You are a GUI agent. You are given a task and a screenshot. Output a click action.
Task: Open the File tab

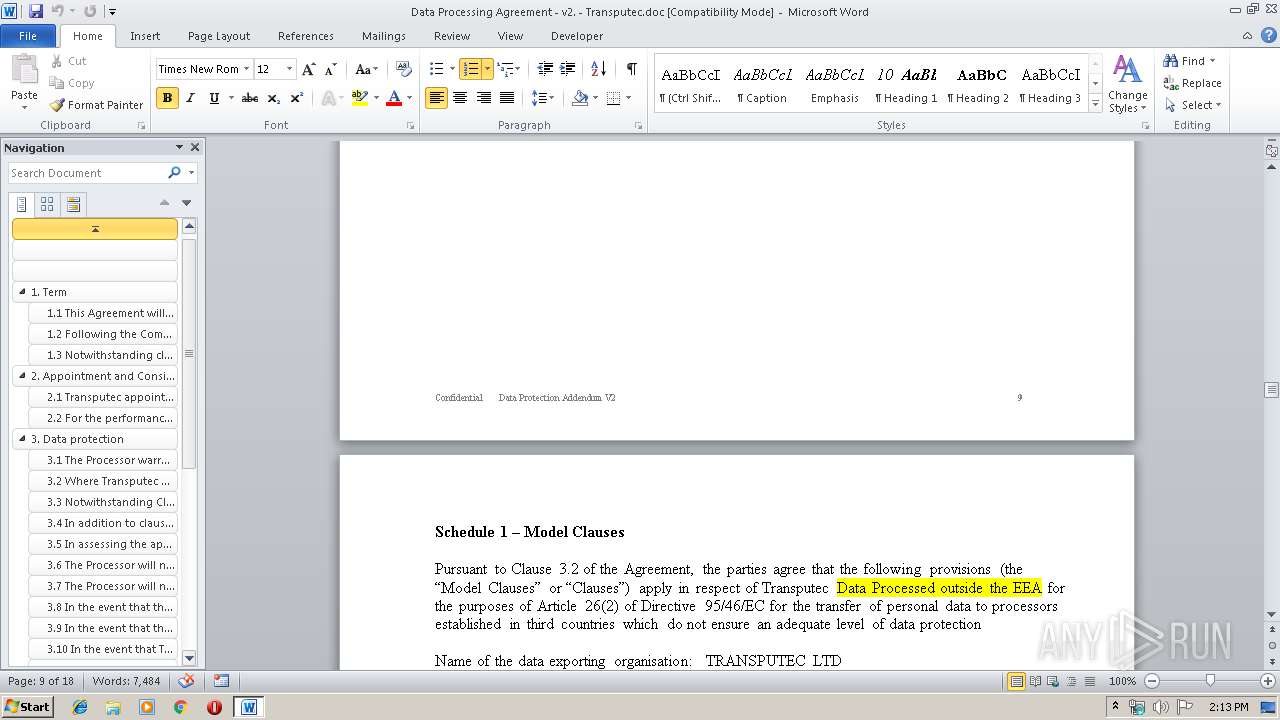pos(28,36)
